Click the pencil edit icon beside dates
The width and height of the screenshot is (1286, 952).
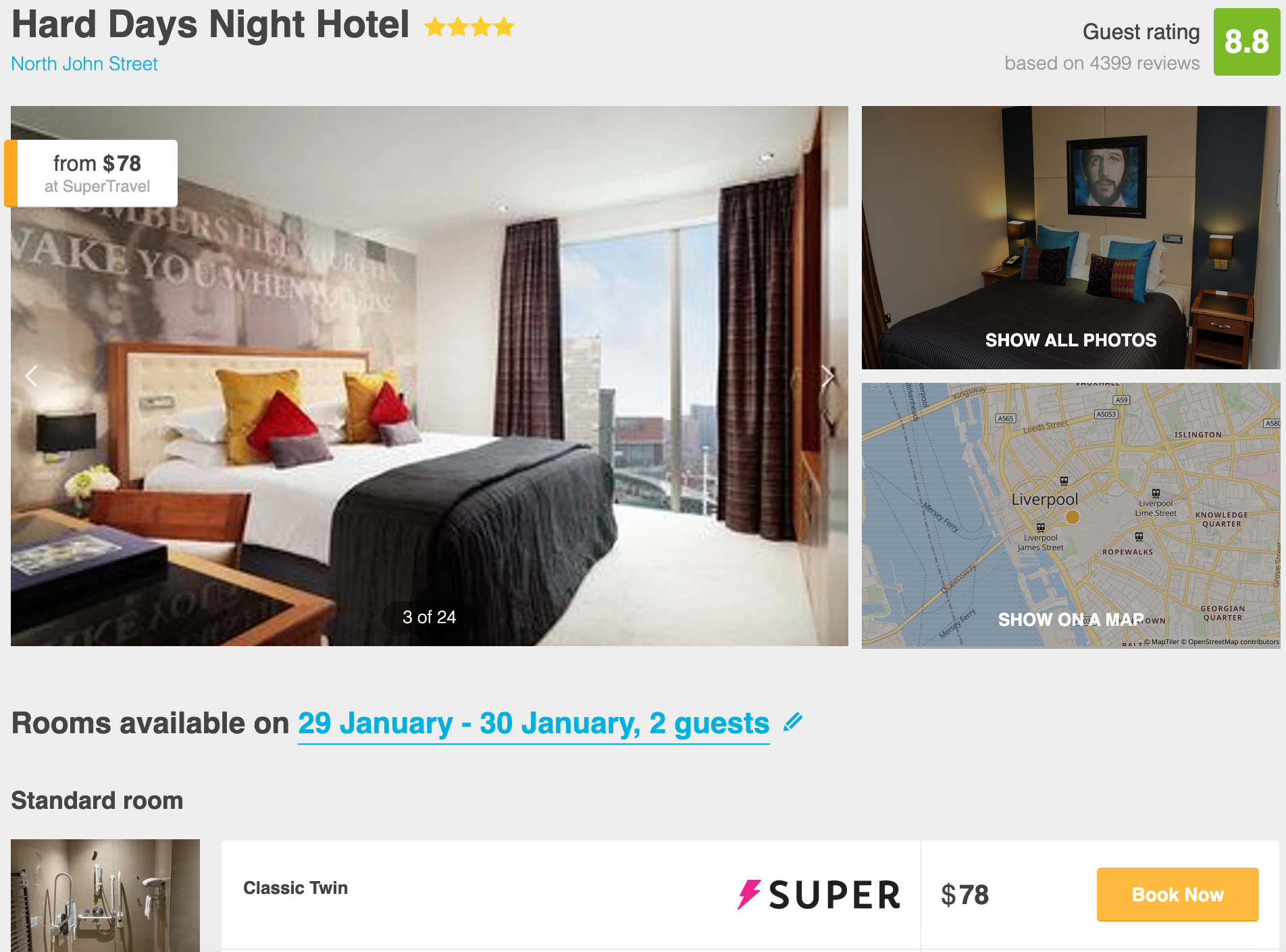click(793, 722)
